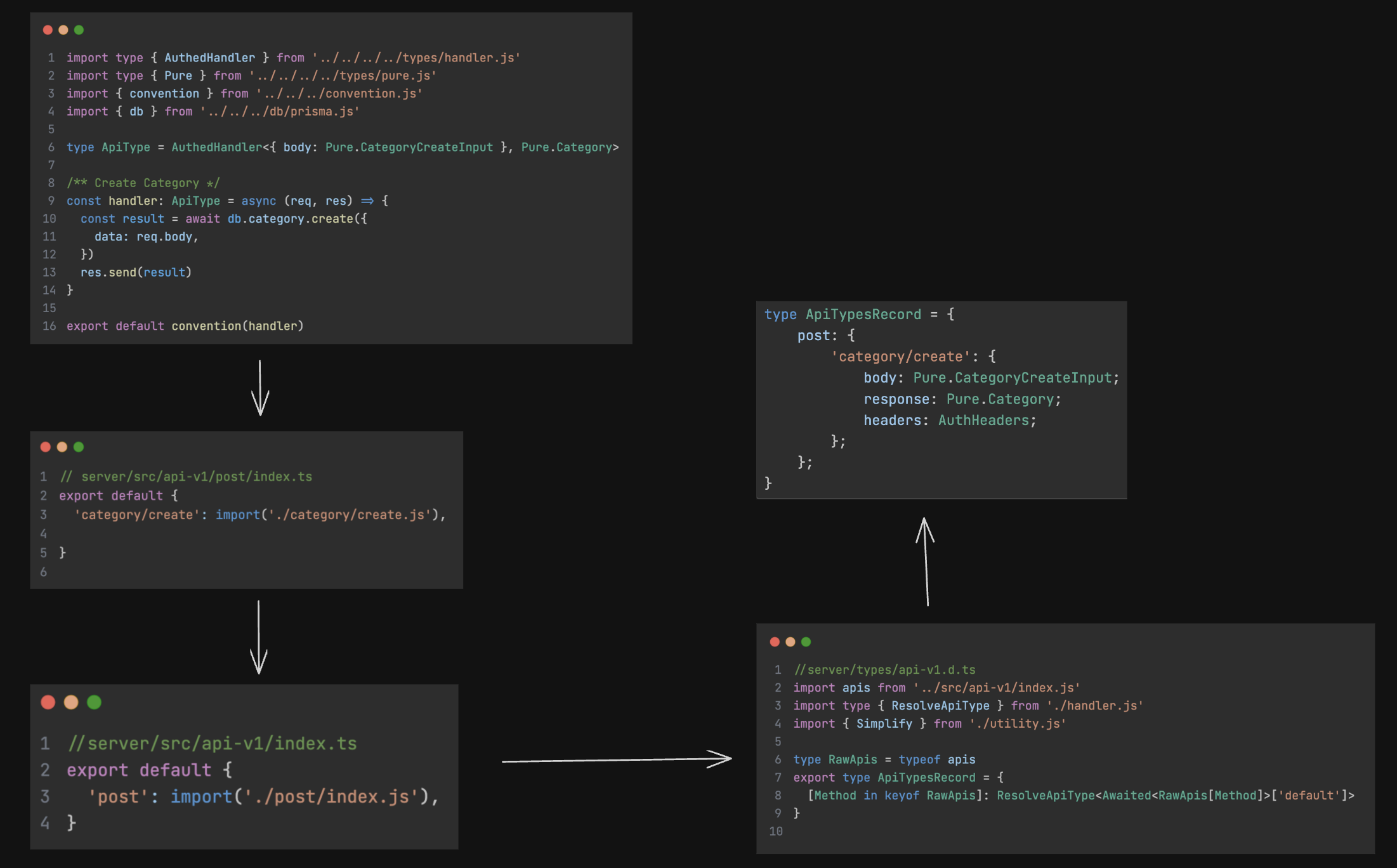Click 'export default convention(handler)' line
Viewport: 1397px width, 868px height.
coord(185,325)
